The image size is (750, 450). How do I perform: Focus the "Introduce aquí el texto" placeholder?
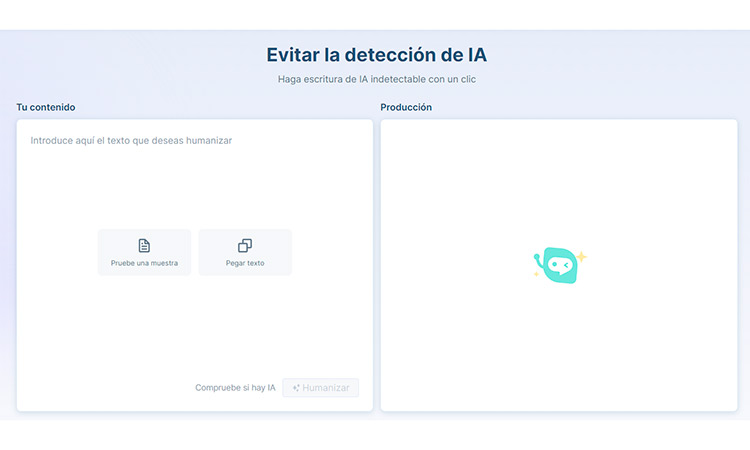(x=131, y=141)
